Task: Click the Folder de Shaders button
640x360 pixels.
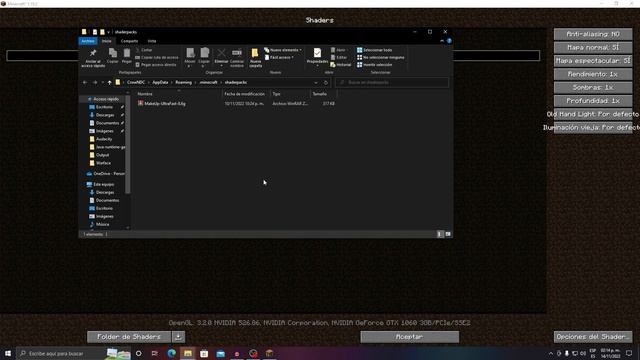Action: tap(129, 337)
